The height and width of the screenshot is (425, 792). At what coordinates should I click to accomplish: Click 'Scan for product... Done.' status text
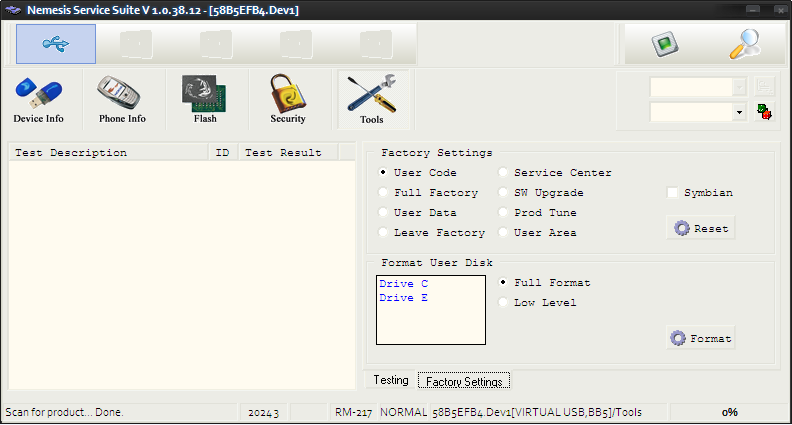pyautogui.click(x=64, y=412)
